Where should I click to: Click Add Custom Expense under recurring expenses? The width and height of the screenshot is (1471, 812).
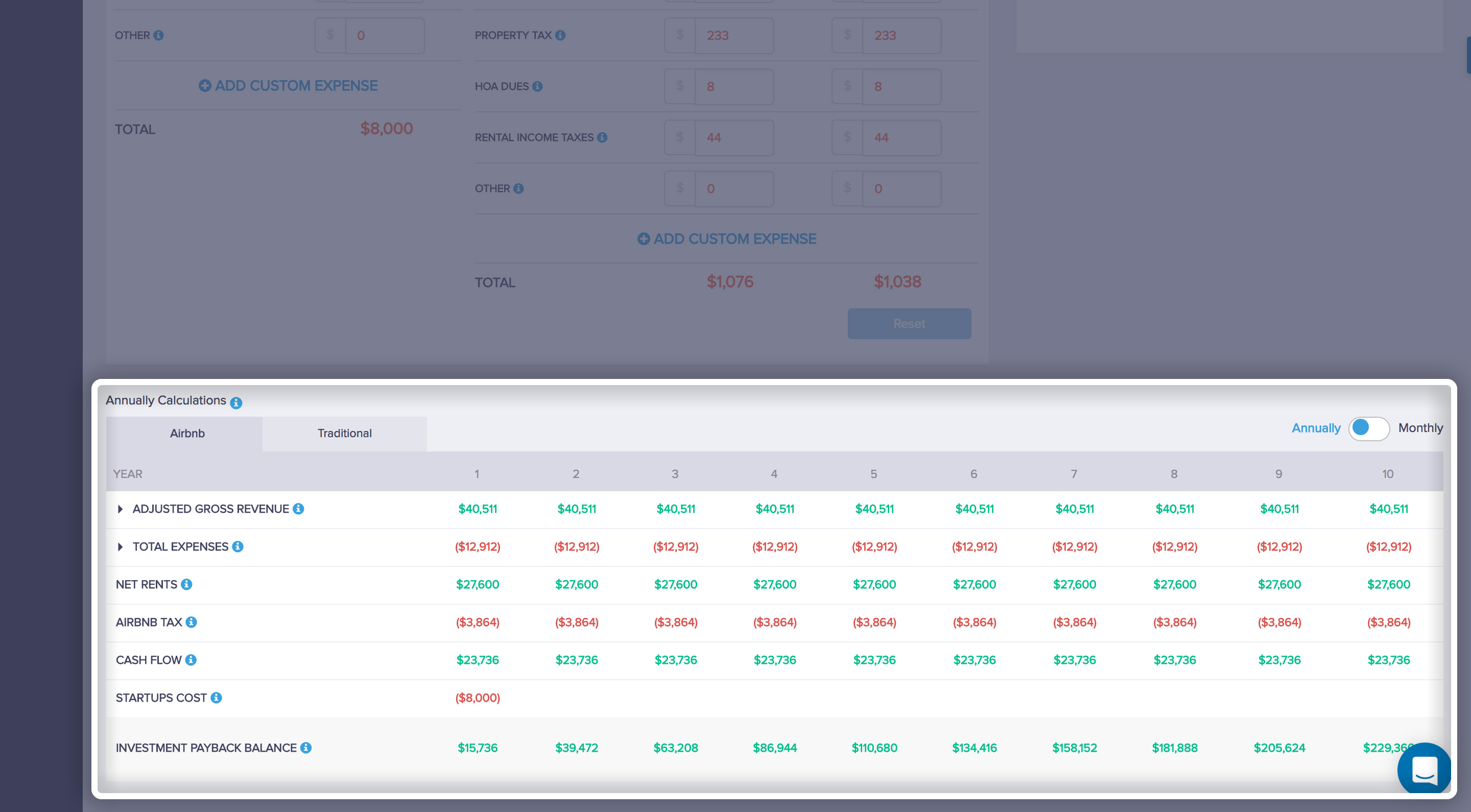(726, 238)
